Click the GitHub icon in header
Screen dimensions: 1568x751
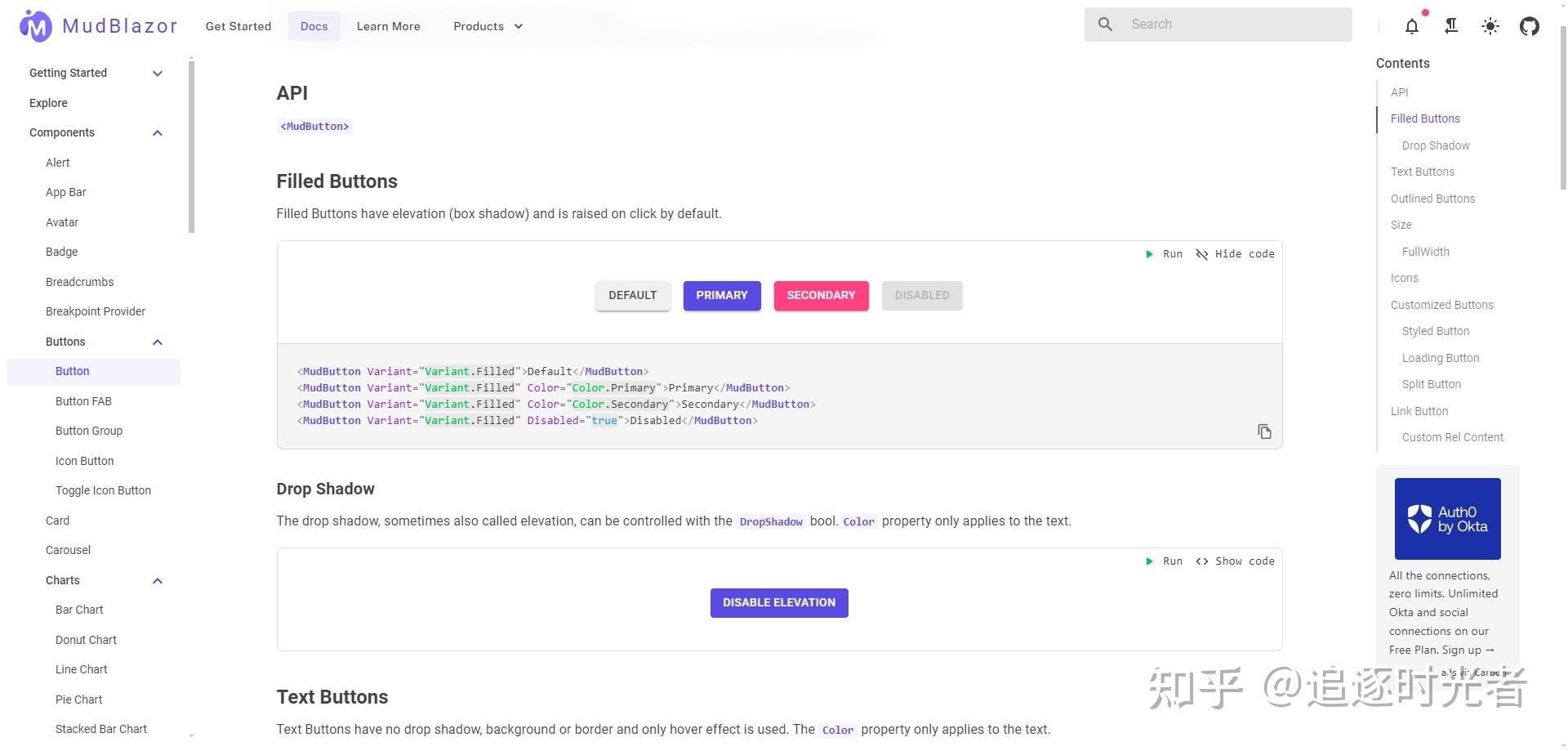[1530, 26]
